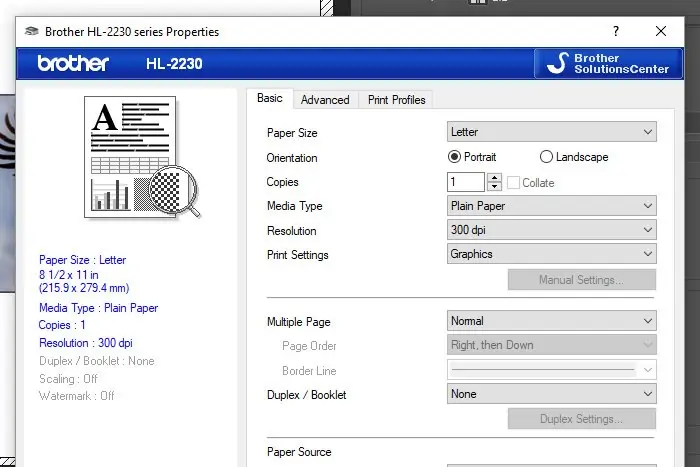Decrease copies with down arrow
This screenshot has height=467, width=700.
coord(494,187)
